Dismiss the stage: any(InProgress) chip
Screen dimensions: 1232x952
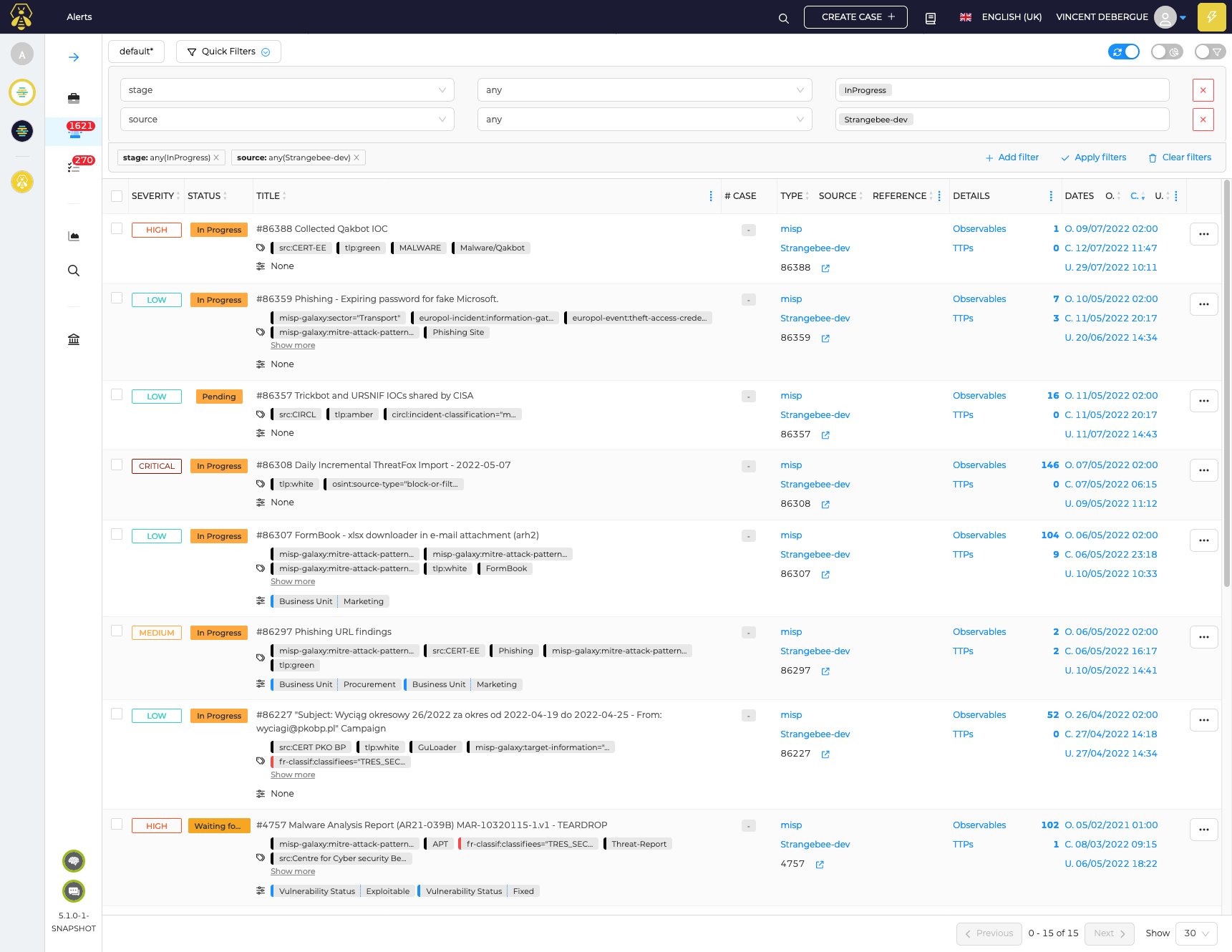[x=216, y=157]
